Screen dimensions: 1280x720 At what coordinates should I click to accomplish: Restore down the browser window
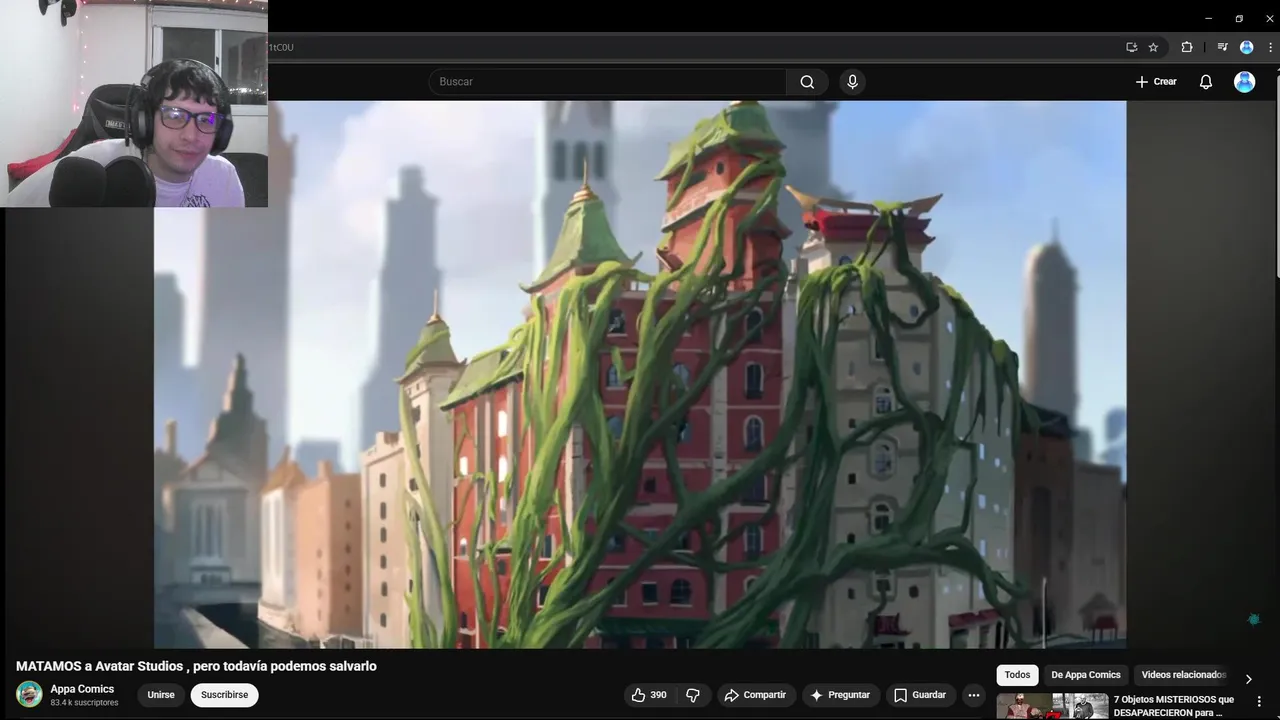(x=1239, y=18)
